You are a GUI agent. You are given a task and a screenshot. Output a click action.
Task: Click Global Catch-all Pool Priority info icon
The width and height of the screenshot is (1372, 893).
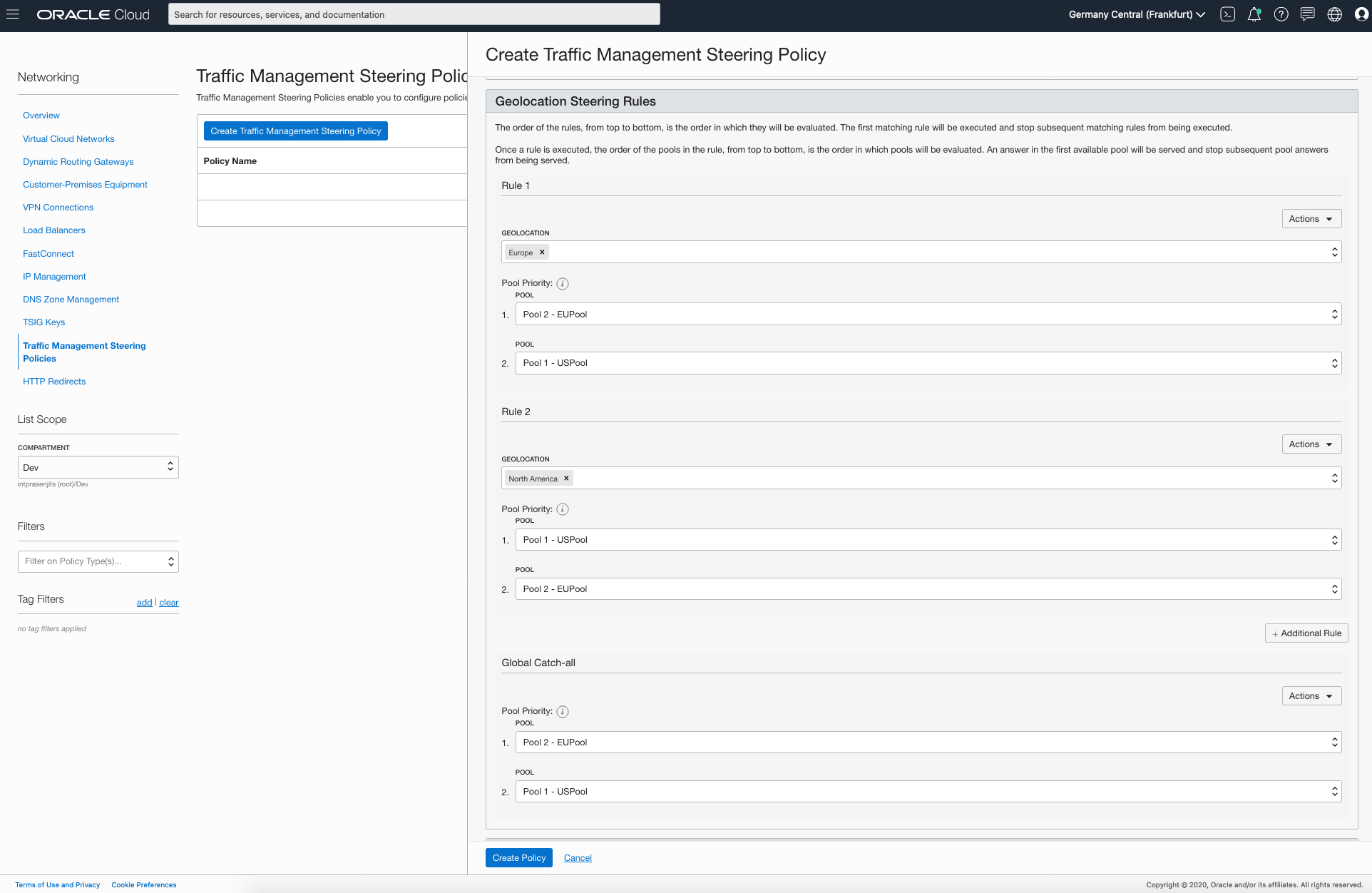[563, 712]
